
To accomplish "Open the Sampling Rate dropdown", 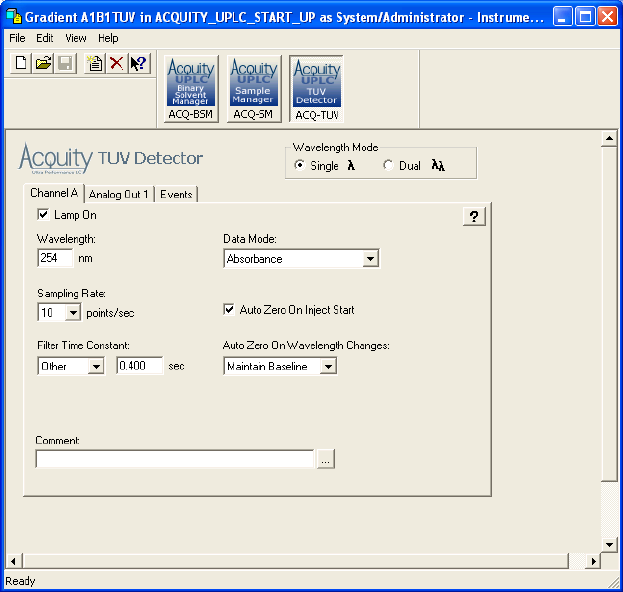I will [x=73, y=313].
